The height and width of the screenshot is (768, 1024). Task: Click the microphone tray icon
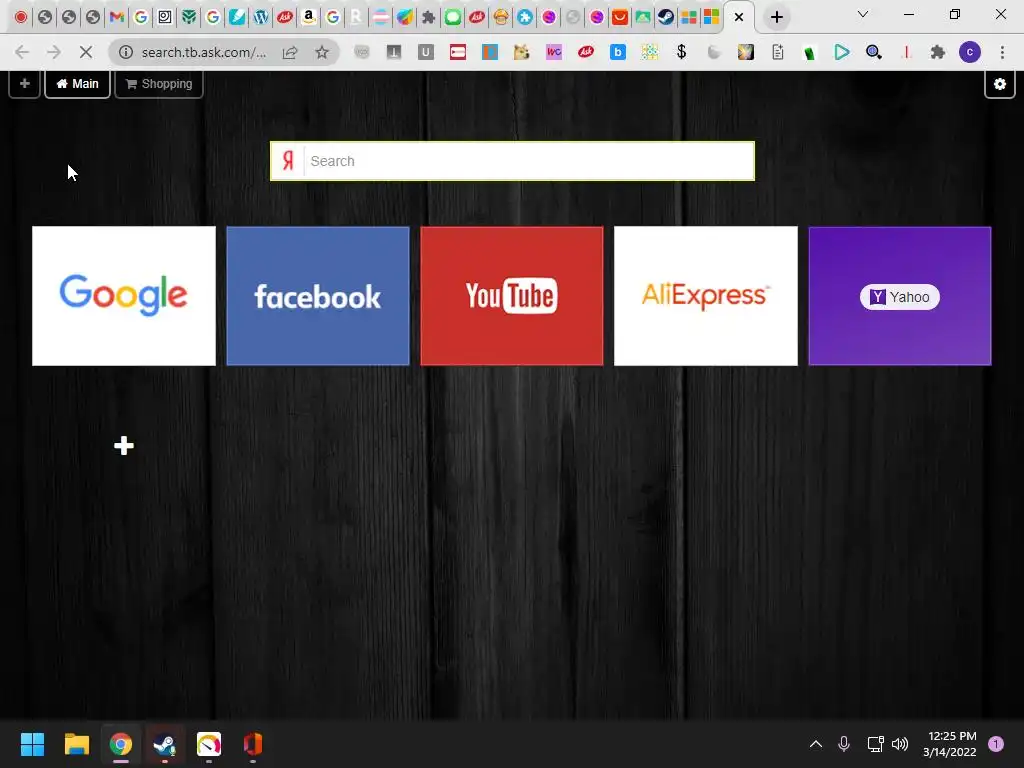click(x=844, y=744)
